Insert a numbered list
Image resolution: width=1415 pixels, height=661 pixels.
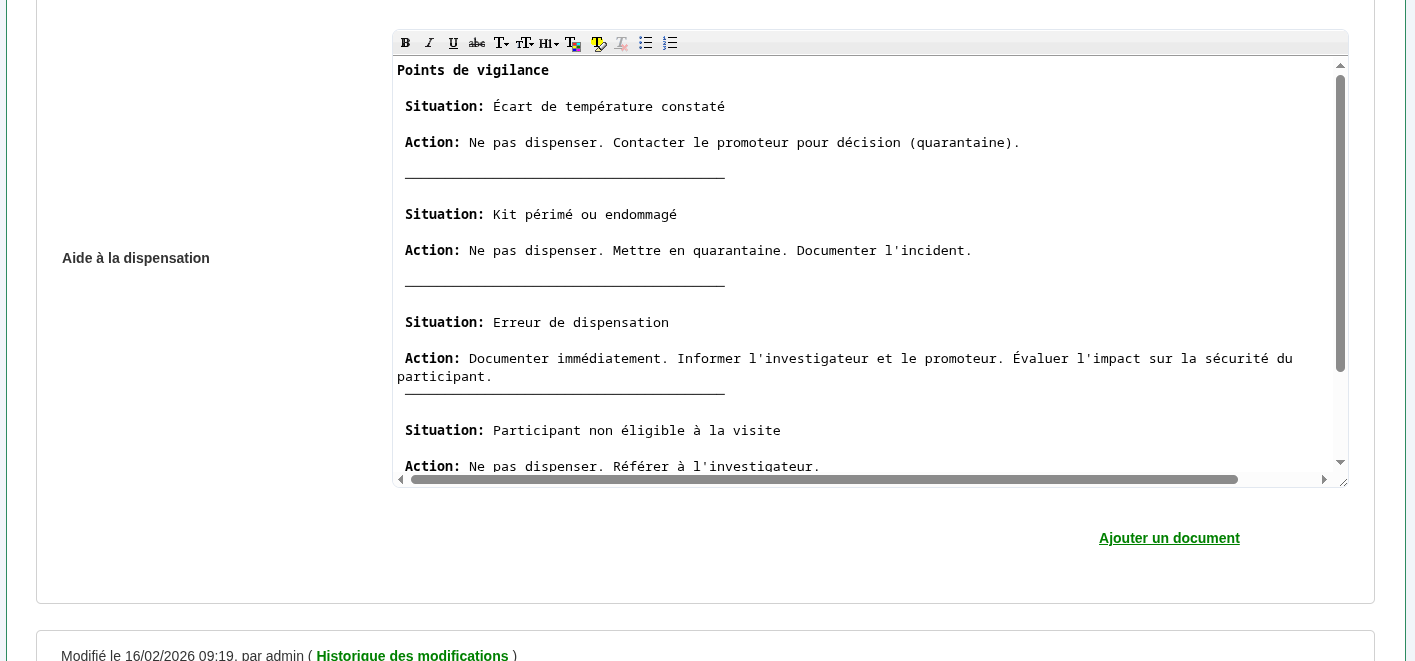coord(670,43)
